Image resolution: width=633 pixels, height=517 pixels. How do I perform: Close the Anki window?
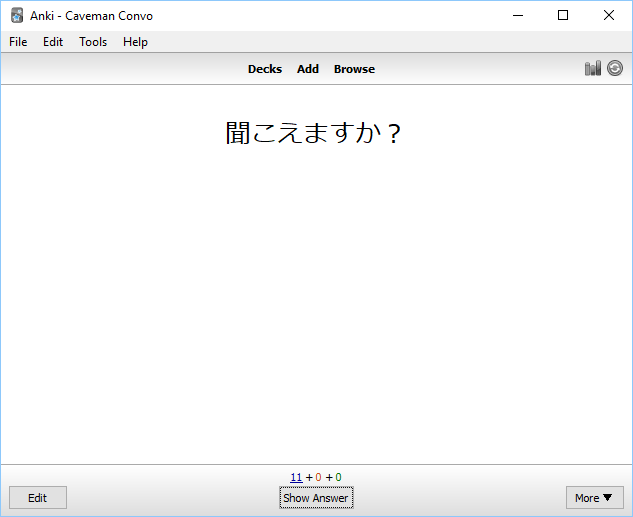[609, 15]
